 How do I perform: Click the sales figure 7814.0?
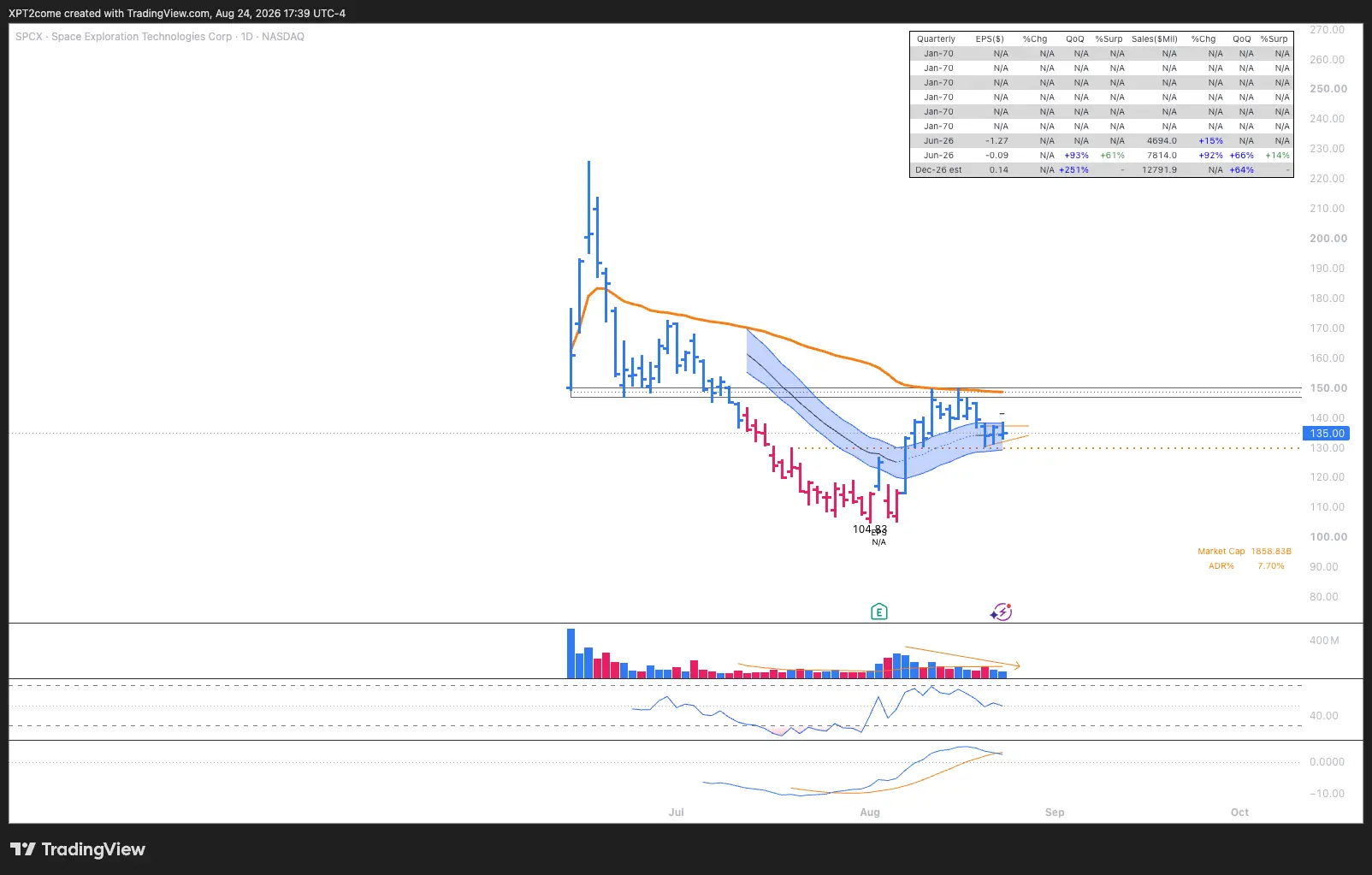(1162, 156)
